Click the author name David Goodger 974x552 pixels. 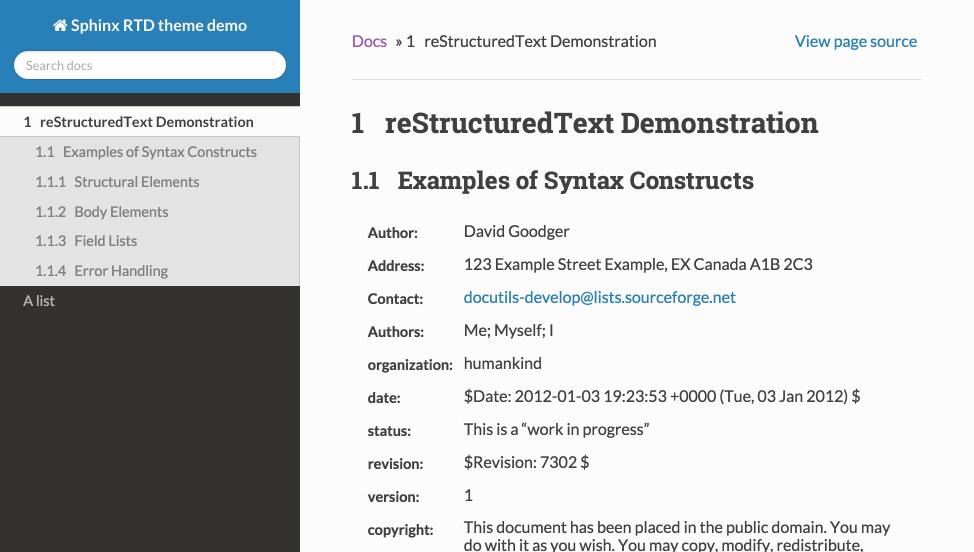point(516,231)
